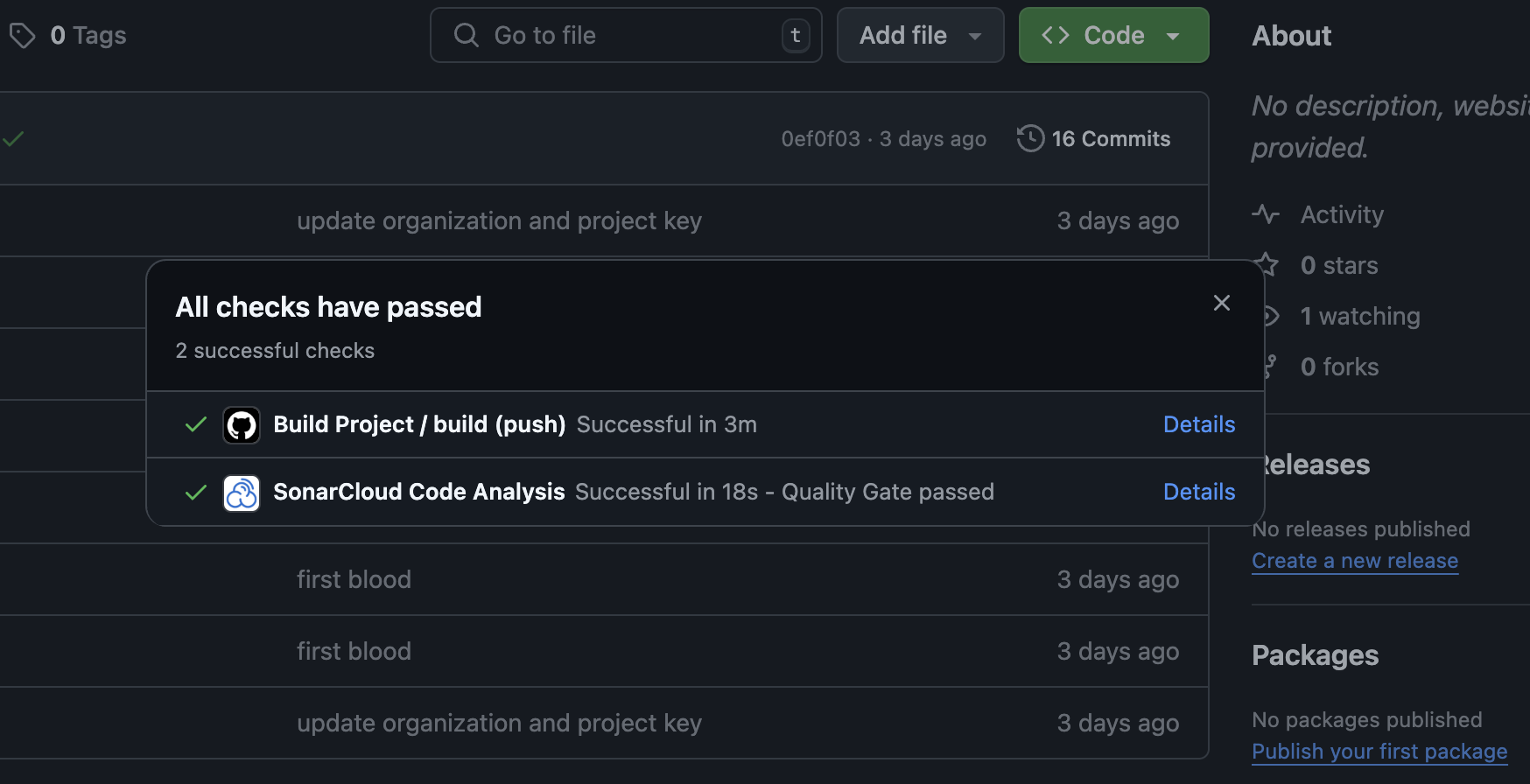The image size is (1530, 784).
Task: Open second 'first blood' commit message
Action: pyautogui.click(x=354, y=651)
